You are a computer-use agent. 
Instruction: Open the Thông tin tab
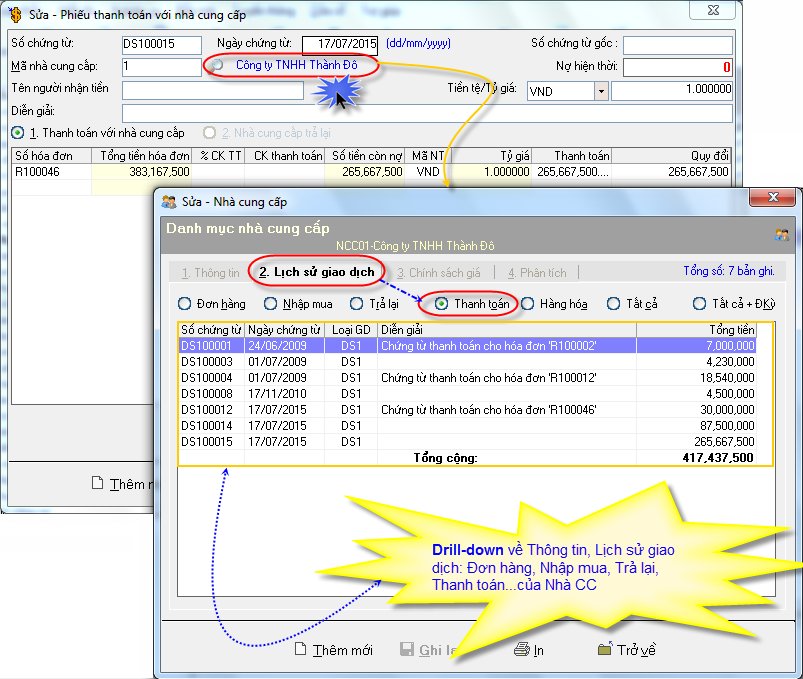[x=211, y=272]
